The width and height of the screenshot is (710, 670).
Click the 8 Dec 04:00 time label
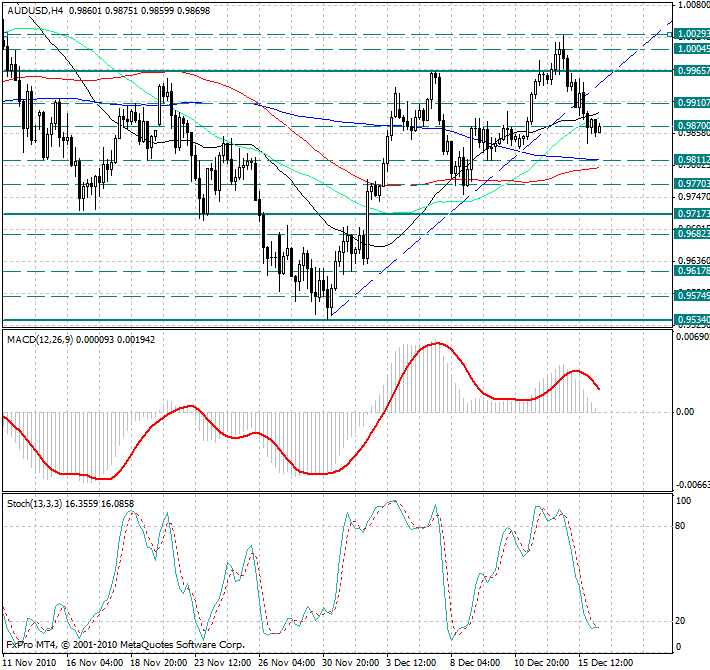[475, 663]
